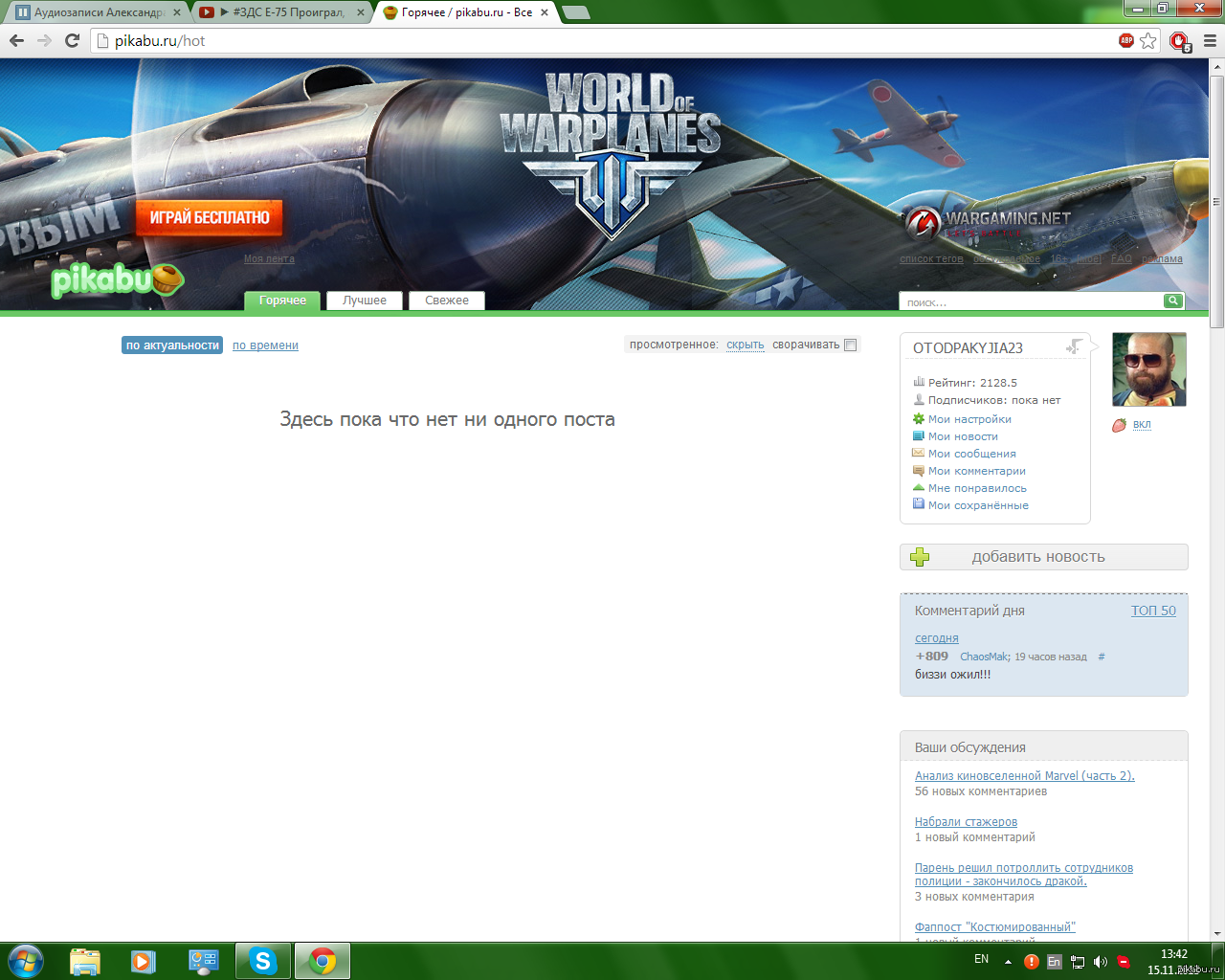1225x980 pixels.
Task: Open the Горячее section tab
Action: point(282,301)
